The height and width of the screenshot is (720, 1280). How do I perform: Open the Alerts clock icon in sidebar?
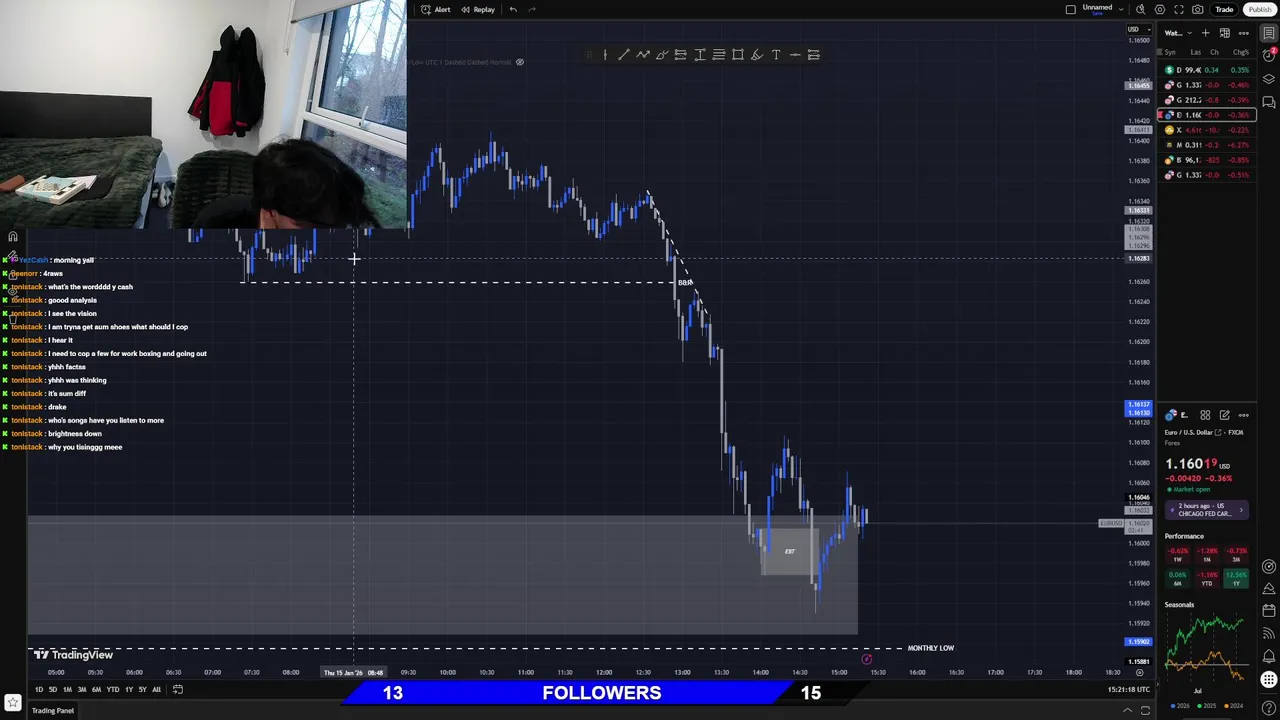pyautogui.click(x=1269, y=56)
